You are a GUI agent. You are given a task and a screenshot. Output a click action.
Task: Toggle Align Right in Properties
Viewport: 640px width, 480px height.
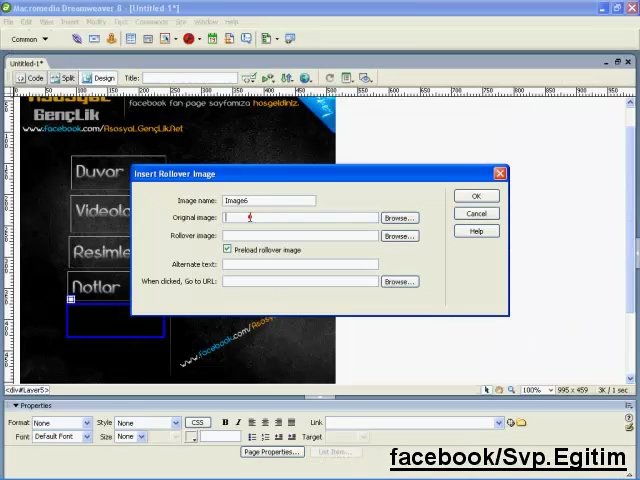[278, 422]
